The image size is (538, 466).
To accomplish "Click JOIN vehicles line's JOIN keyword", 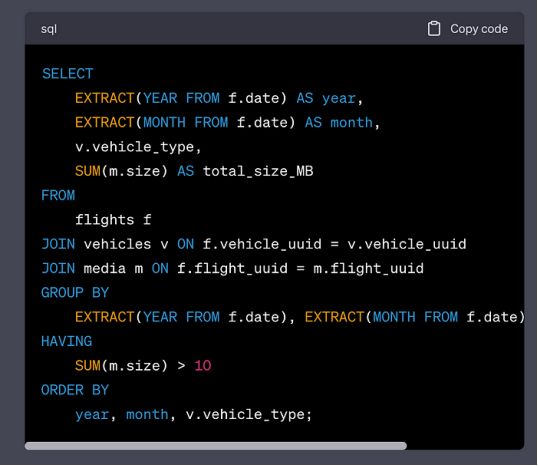I will click(x=58, y=244).
